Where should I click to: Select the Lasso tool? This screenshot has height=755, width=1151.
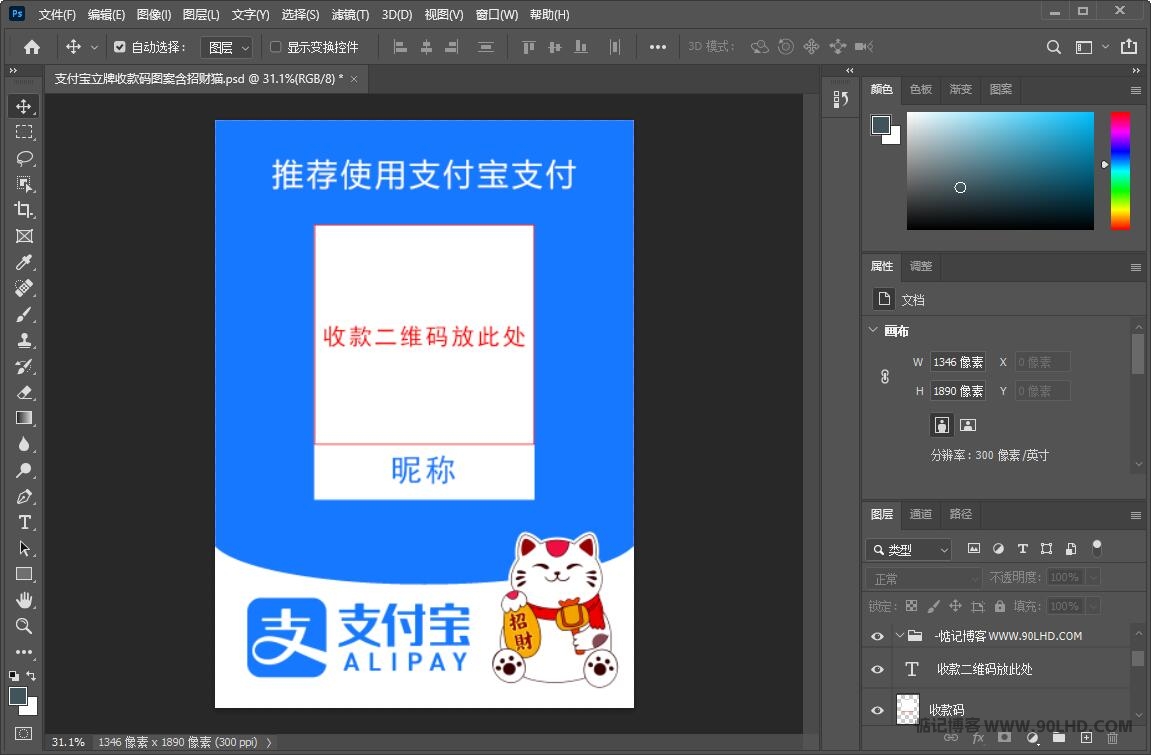(x=23, y=158)
